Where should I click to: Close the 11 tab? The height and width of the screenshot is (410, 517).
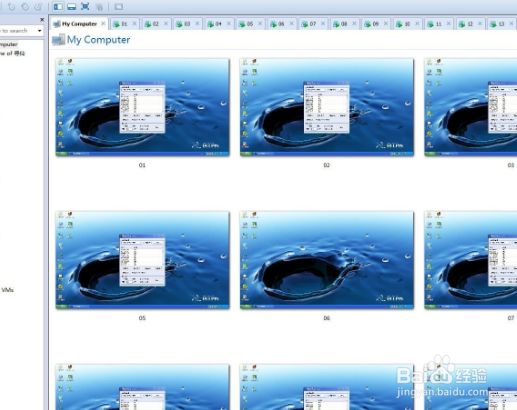[449, 23]
